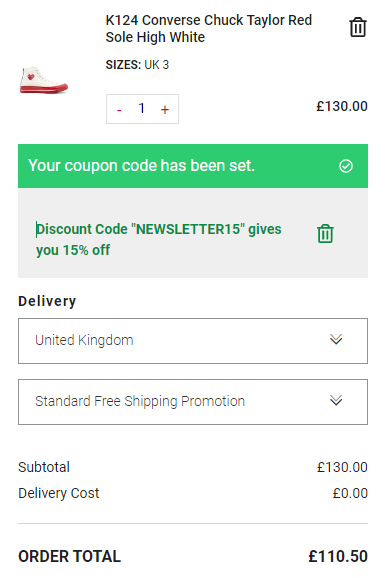This screenshot has width=390, height=578.
Task: Click the SIZES UK 3 label
Action: (x=137, y=65)
